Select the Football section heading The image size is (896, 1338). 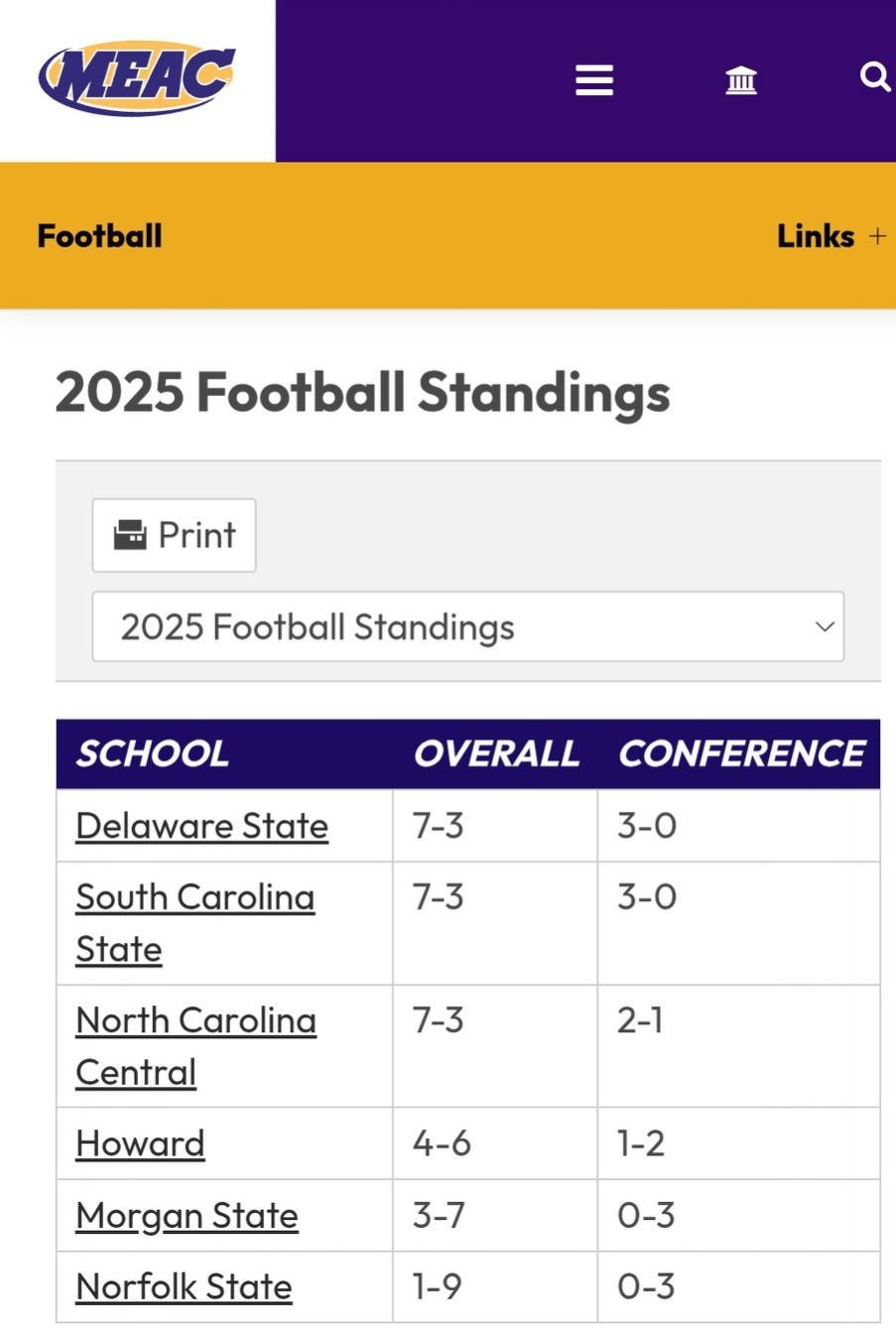click(x=99, y=236)
